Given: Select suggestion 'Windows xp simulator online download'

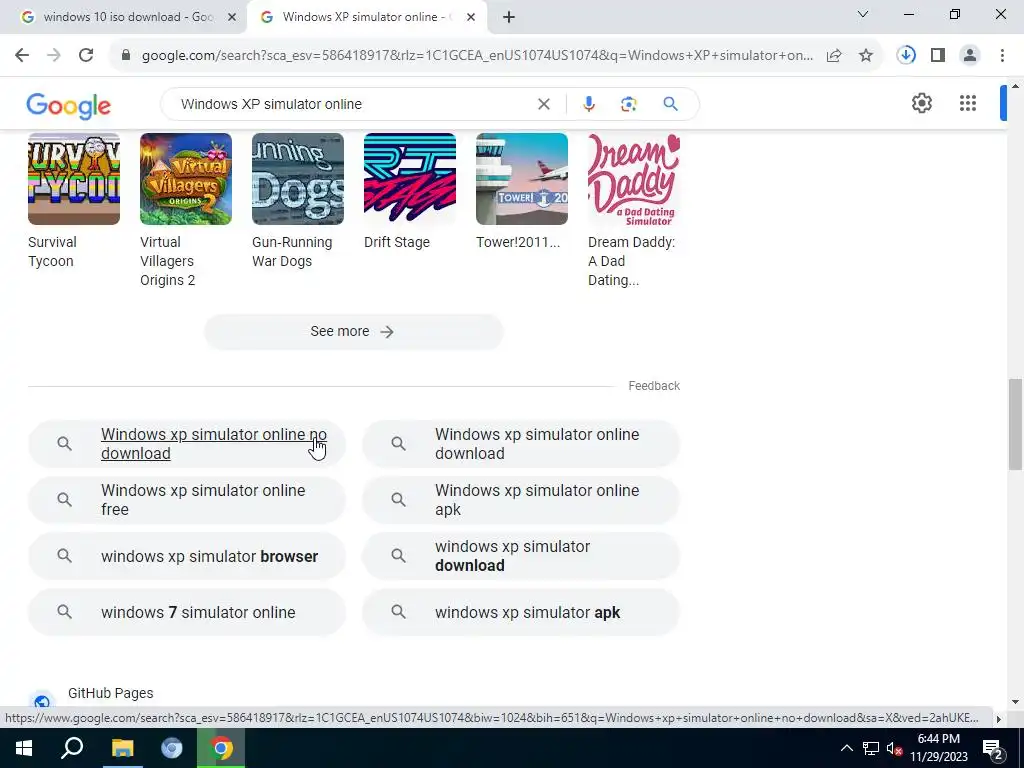Looking at the screenshot, I should [x=520, y=444].
